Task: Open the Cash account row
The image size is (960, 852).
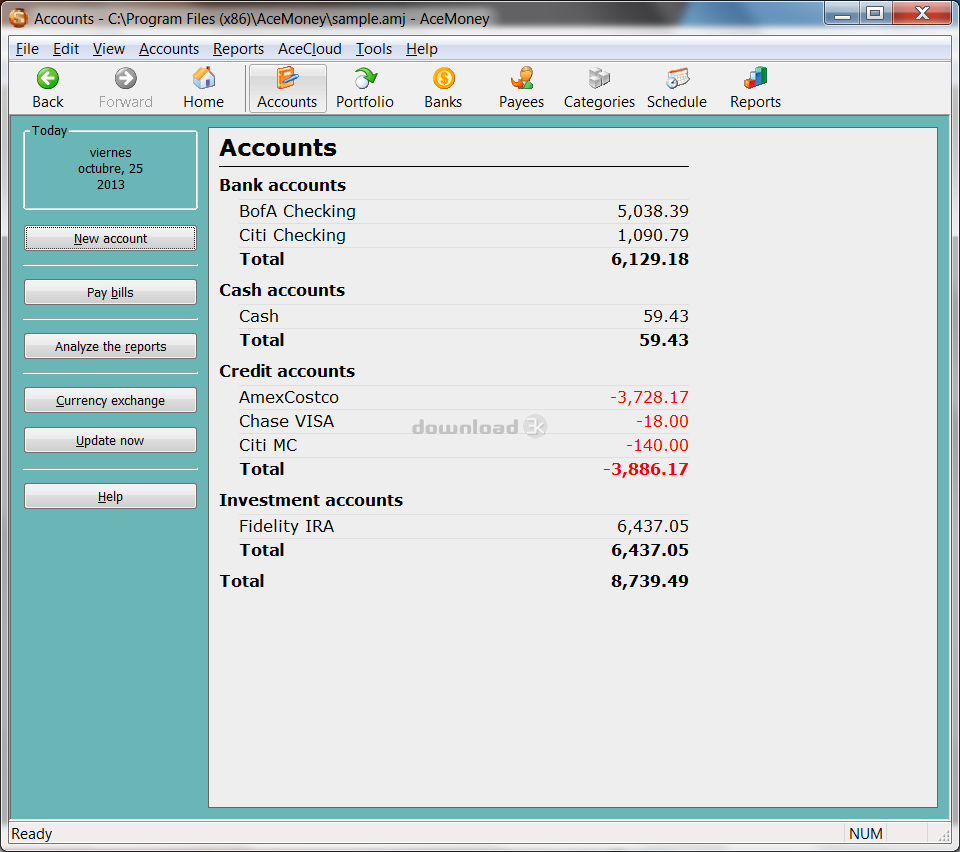Action: pyautogui.click(x=463, y=316)
